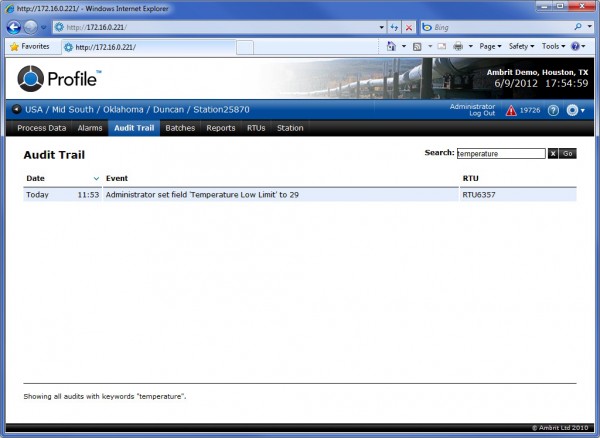Click the application help question mark icon

click(x=553, y=110)
